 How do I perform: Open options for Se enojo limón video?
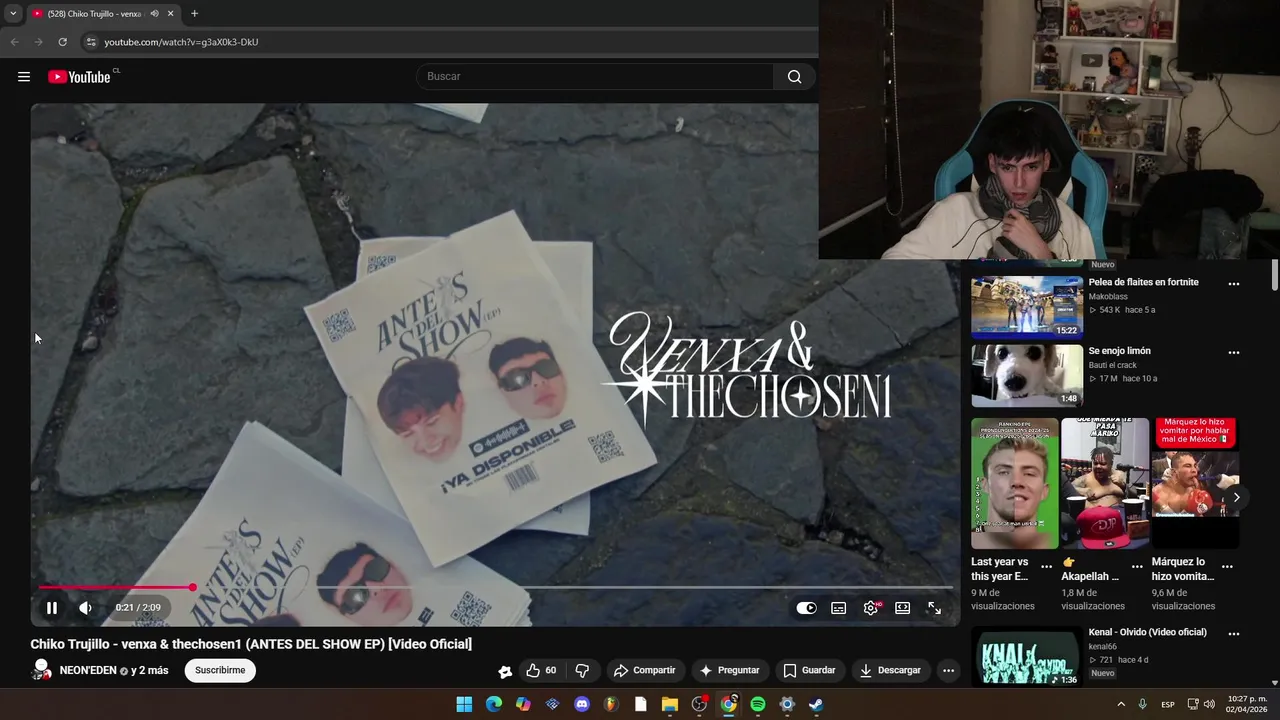[1234, 352]
